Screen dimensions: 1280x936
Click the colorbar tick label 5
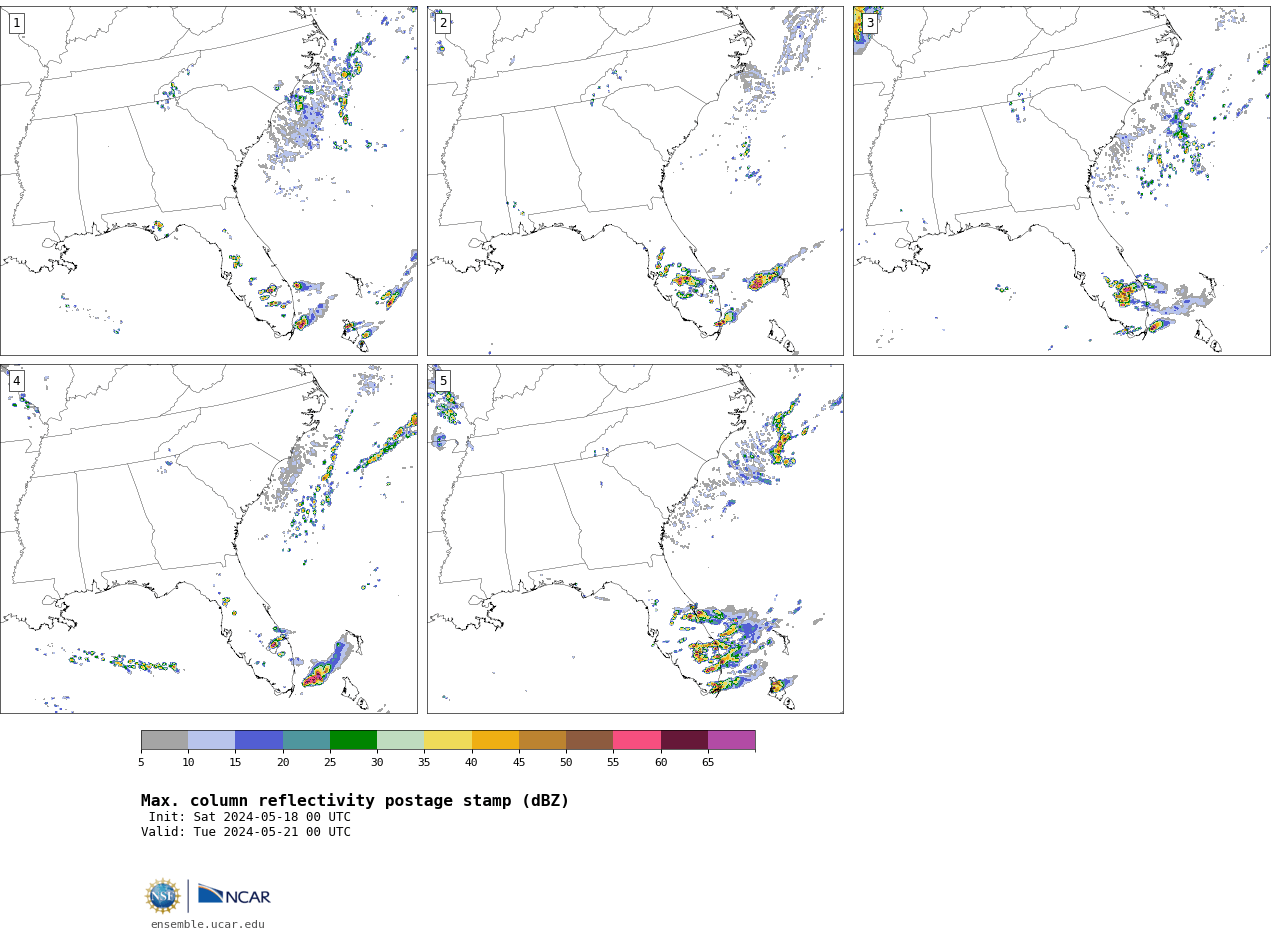(141, 763)
